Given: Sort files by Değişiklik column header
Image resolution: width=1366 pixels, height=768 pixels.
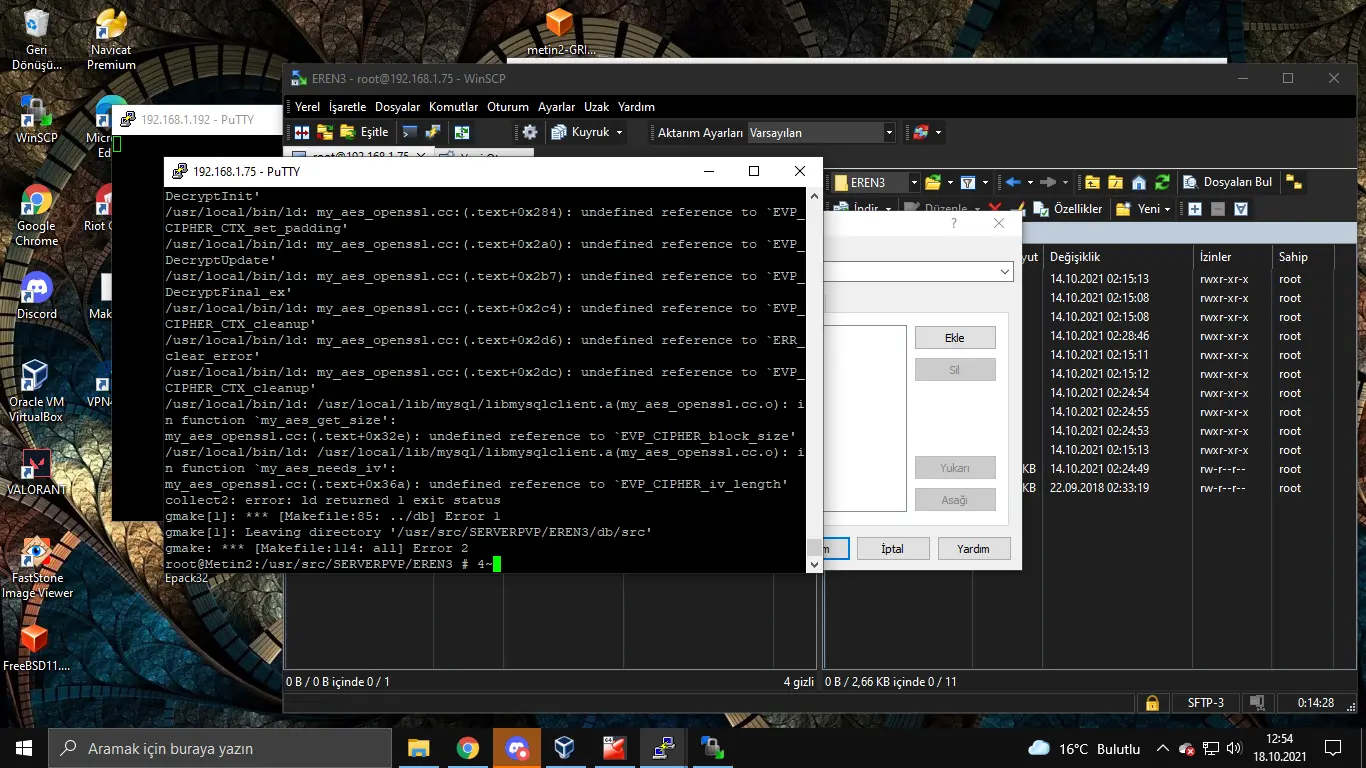Looking at the screenshot, I should click(1075, 257).
